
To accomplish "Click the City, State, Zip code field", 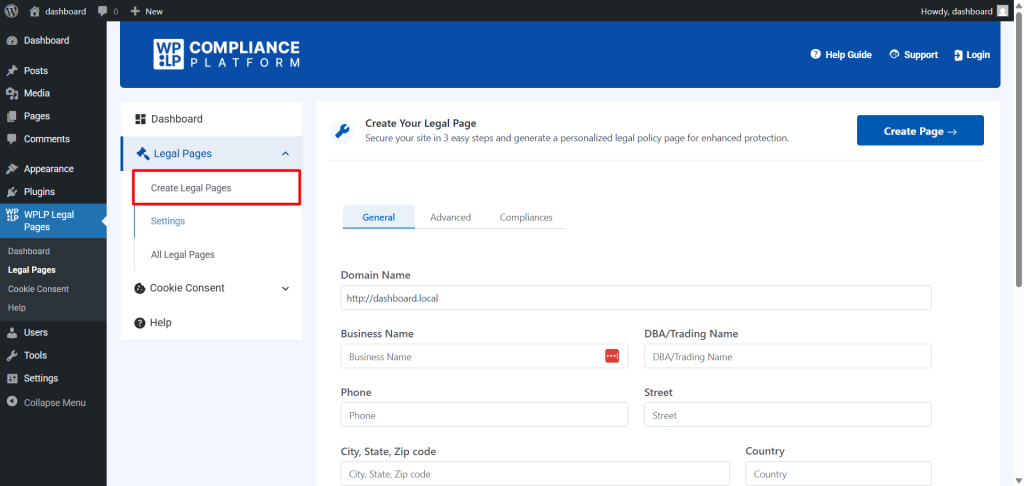I will point(535,474).
